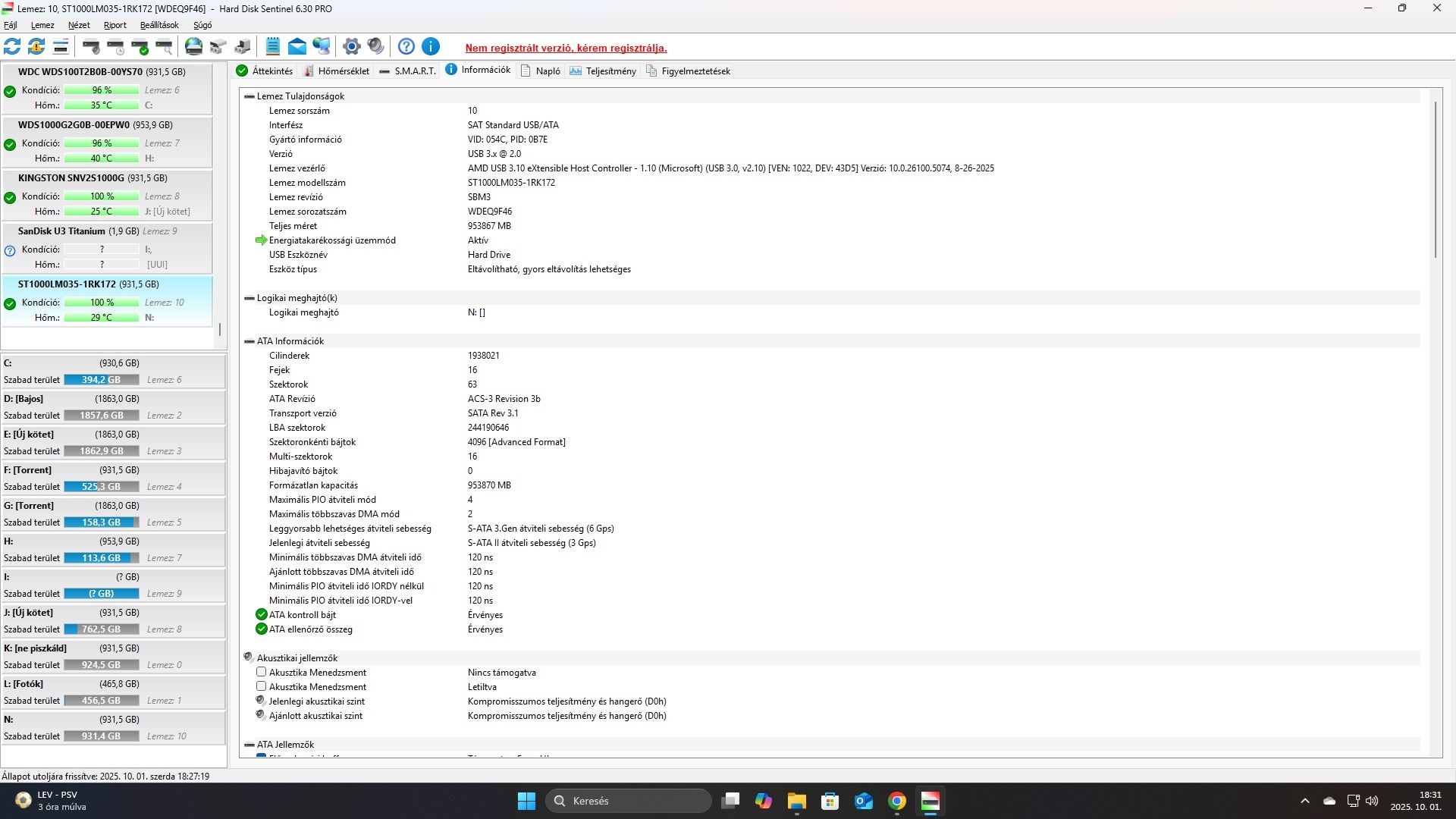
Task: Toggle first Akusztika Menedzsment checkbox
Action: coord(261,672)
